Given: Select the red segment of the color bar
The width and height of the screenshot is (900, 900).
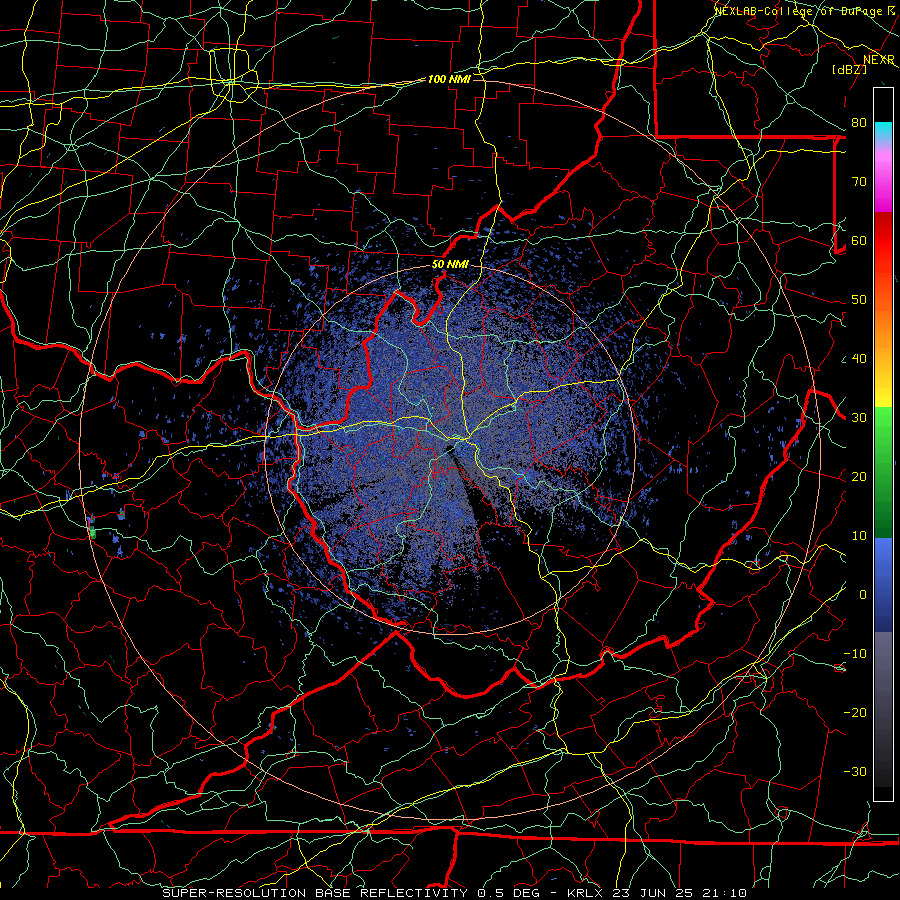Looking at the screenshot, I should [883, 241].
